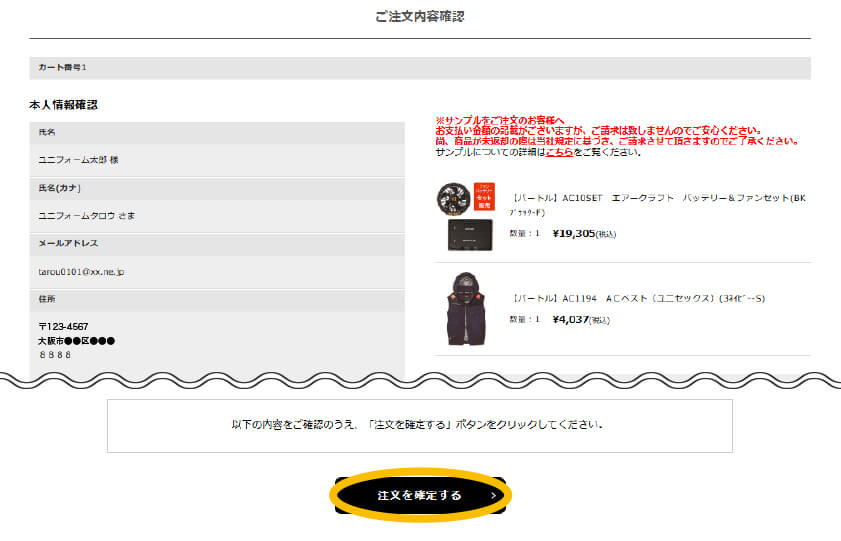Click the red set-sale badge icon
This screenshot has height=541, width=841.
[x=484, y=196]
